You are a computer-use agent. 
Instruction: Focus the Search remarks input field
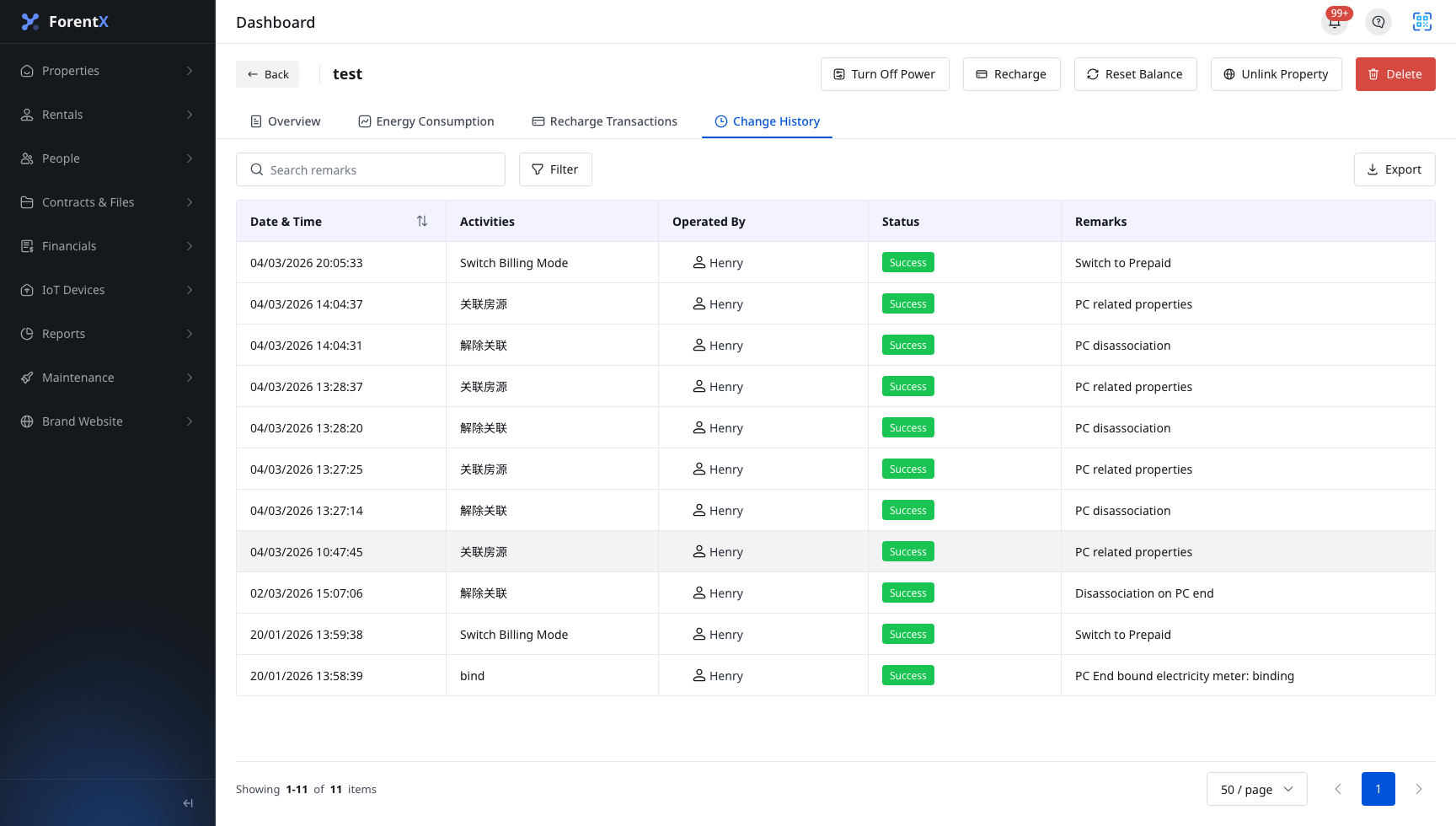(371, 169)
